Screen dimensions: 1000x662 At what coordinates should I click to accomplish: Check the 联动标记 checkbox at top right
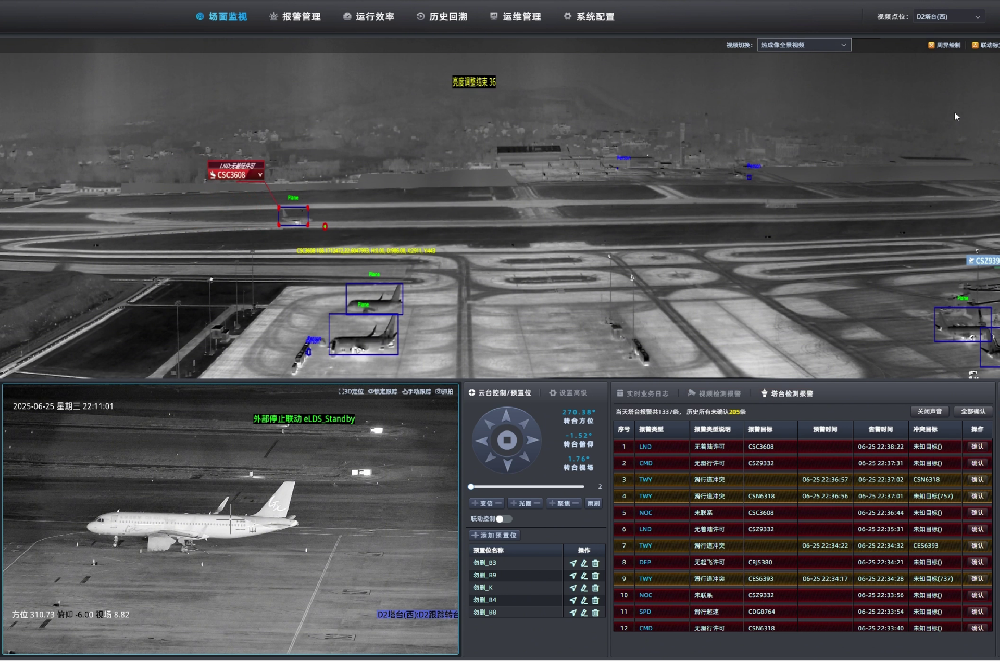pyautogui.click(x=975, y=45)
